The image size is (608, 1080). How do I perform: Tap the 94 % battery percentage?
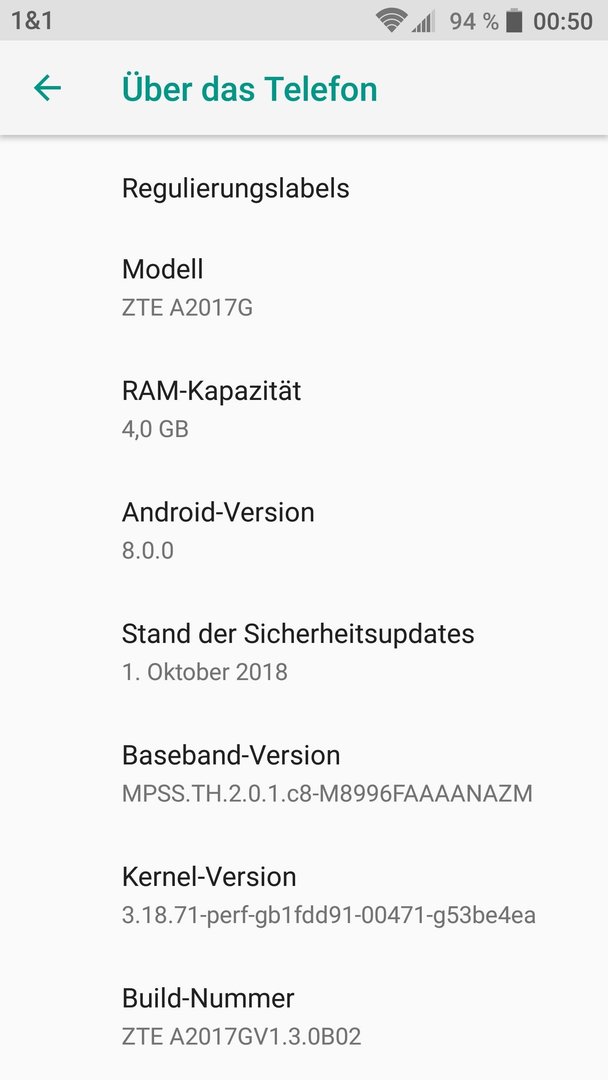click(474, 21)
